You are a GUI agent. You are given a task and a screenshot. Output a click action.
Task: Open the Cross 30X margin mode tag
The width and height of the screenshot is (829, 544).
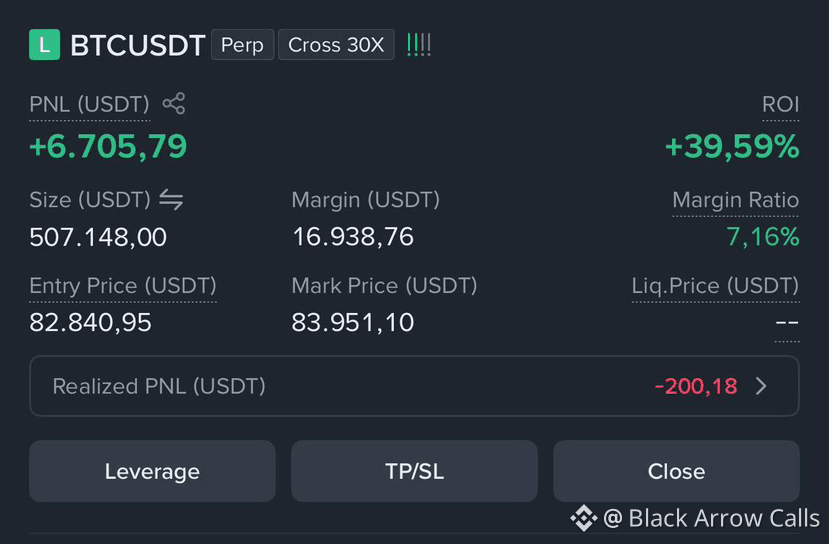(336, 45)
